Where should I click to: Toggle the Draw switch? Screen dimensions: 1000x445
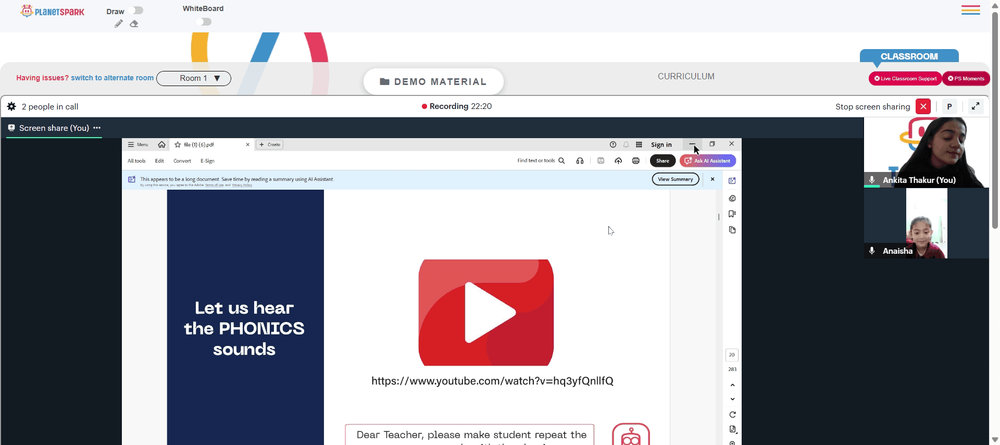(135, 10)
